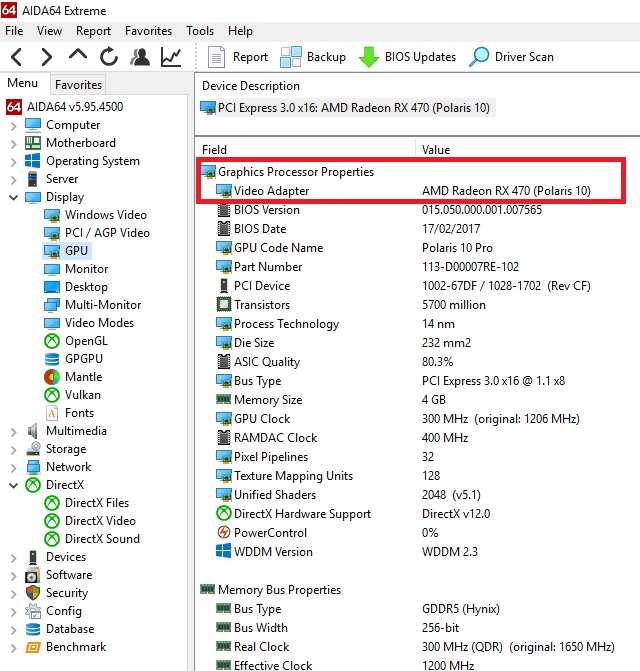Viewport: 640px width, 671px height.
Task: Open the File menu
Action: [14, 31]
